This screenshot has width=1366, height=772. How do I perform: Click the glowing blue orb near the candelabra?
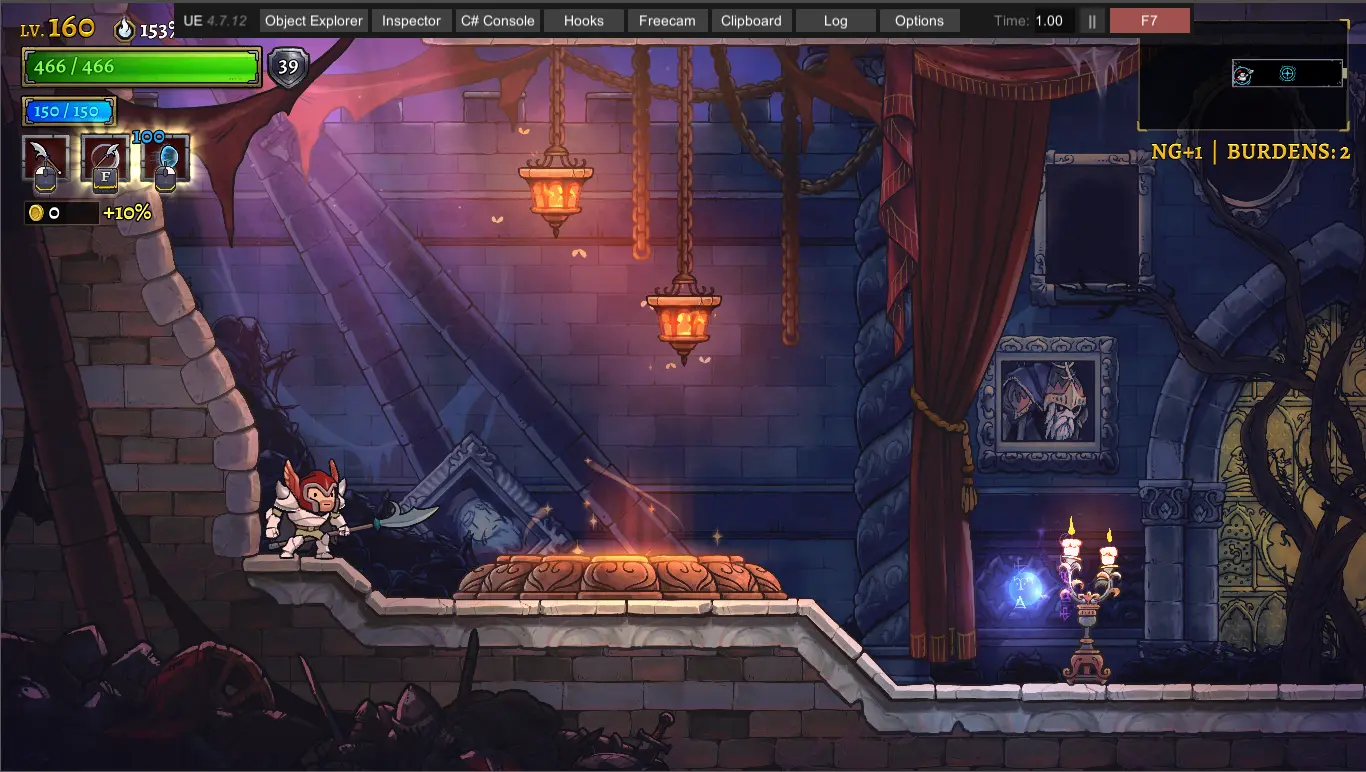pyautogui.click(x=1022, y=589)
